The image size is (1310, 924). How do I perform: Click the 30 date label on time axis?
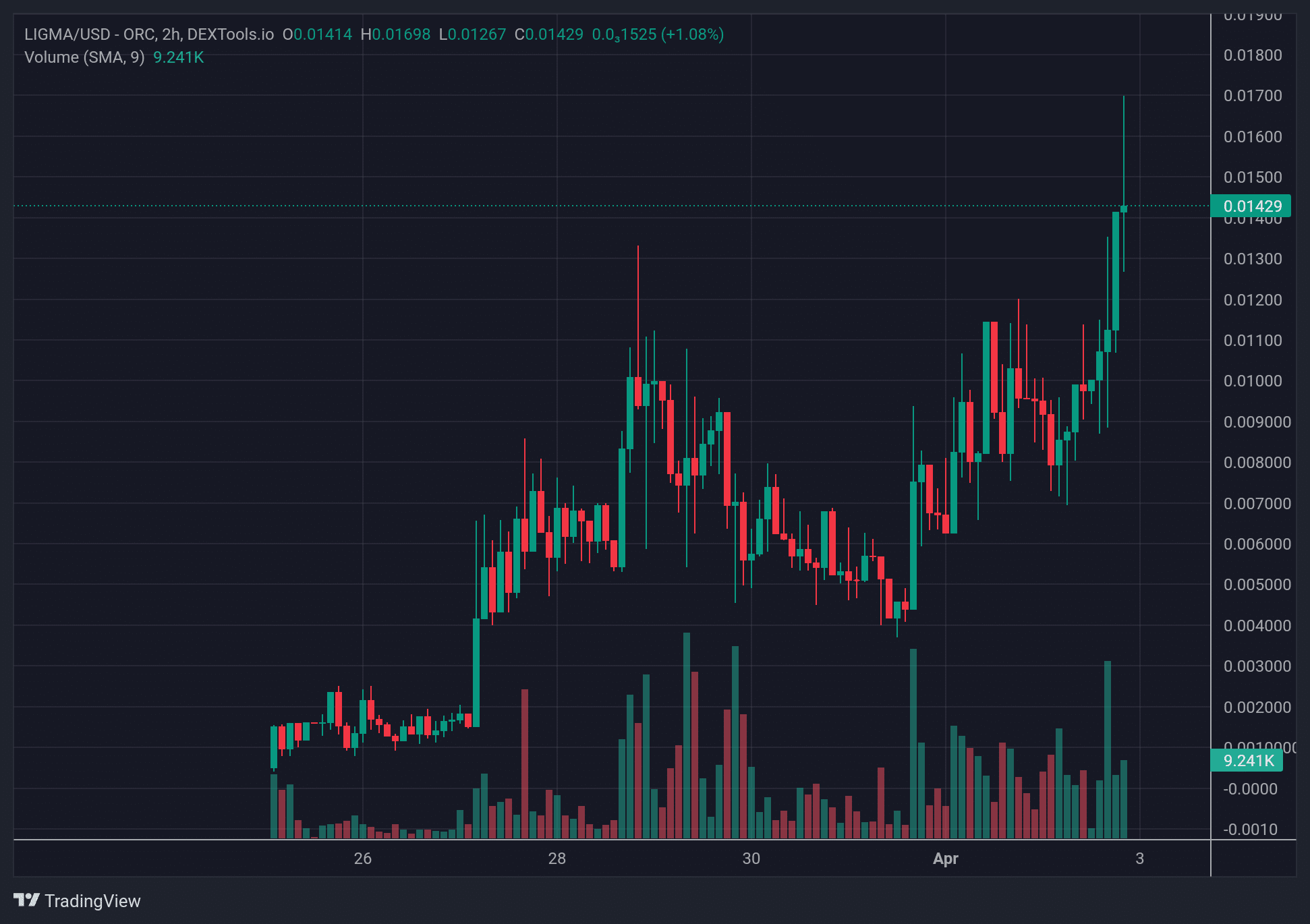[x=751, y=859]
